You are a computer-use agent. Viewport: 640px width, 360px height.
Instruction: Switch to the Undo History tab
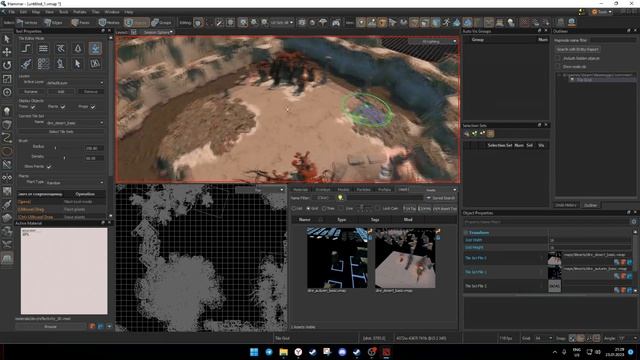[x=565, y=205]
